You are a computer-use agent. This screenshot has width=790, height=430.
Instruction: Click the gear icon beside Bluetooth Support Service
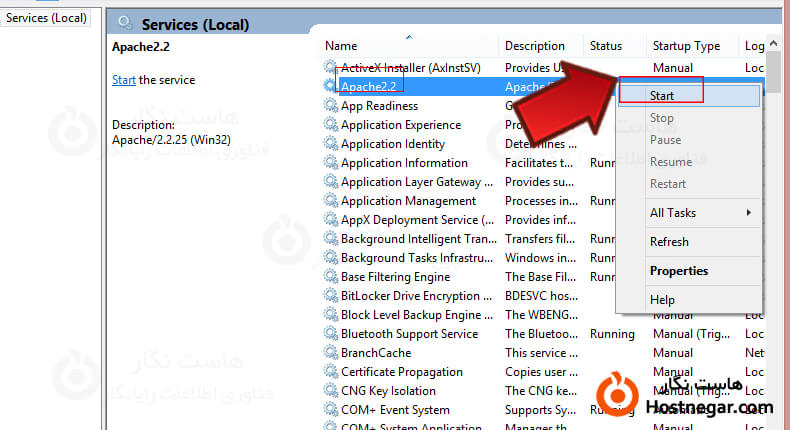point(331,334)
